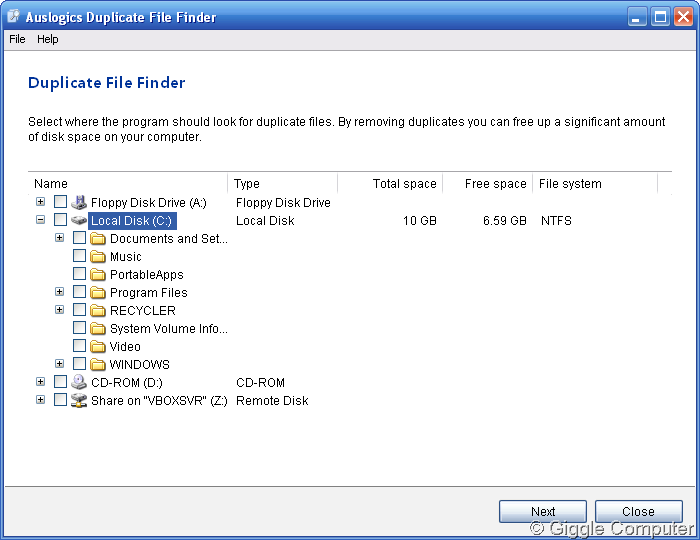This screenshot has height=540, width=700.
Task: Sort by the Free space column header
Action: 488,183
